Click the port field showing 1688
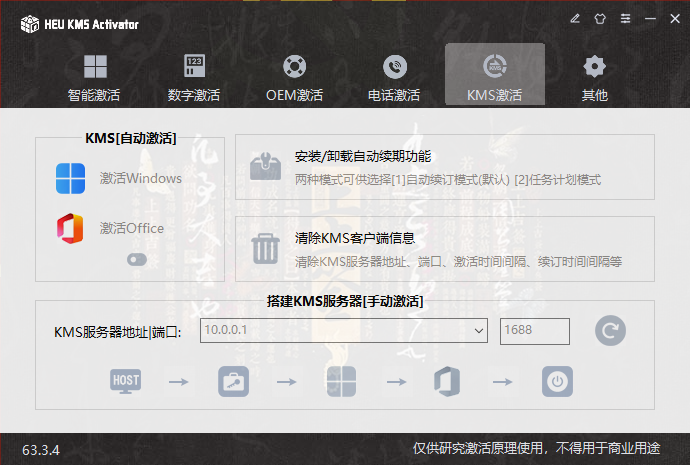Image resolution: width=690 pixels, height=465 pixels. (535, 331)
